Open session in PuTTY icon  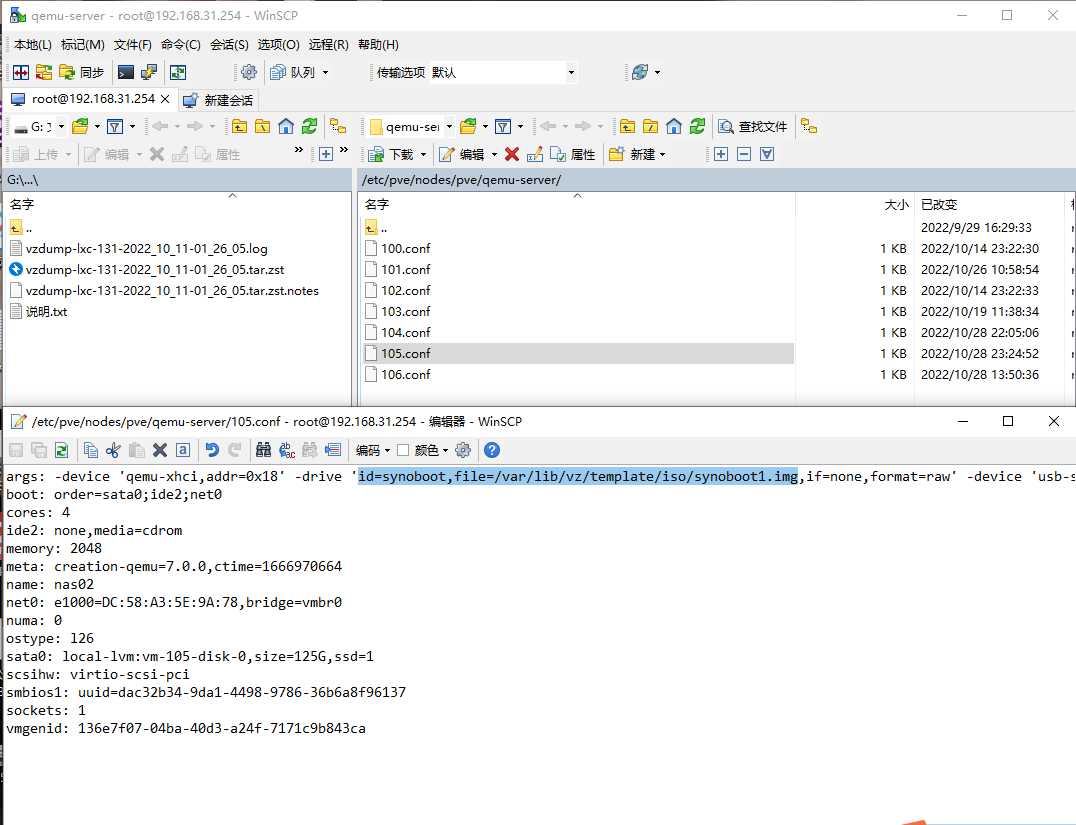[x=148, y=72]
